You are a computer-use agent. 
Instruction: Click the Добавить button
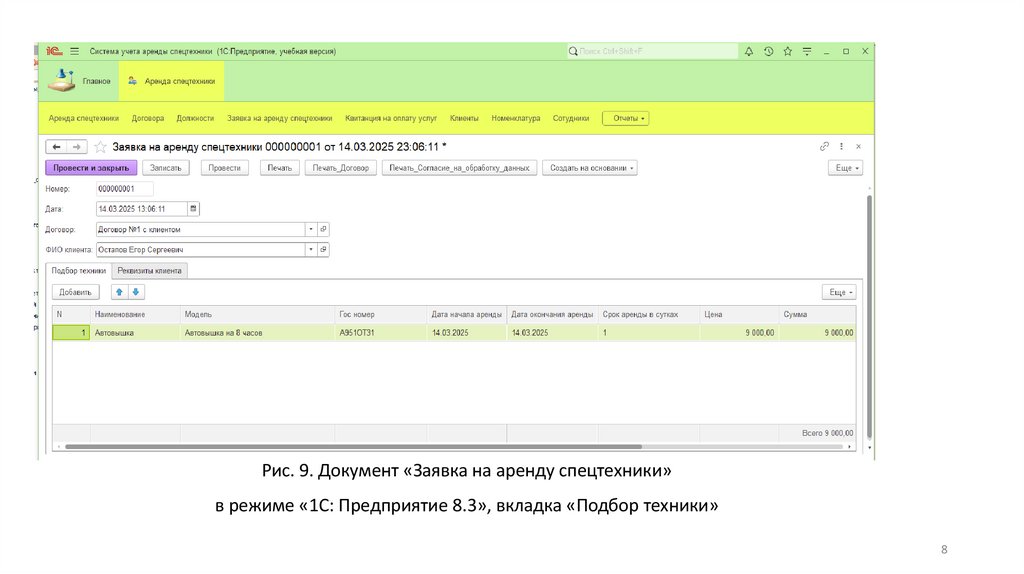tap(76, 292)
